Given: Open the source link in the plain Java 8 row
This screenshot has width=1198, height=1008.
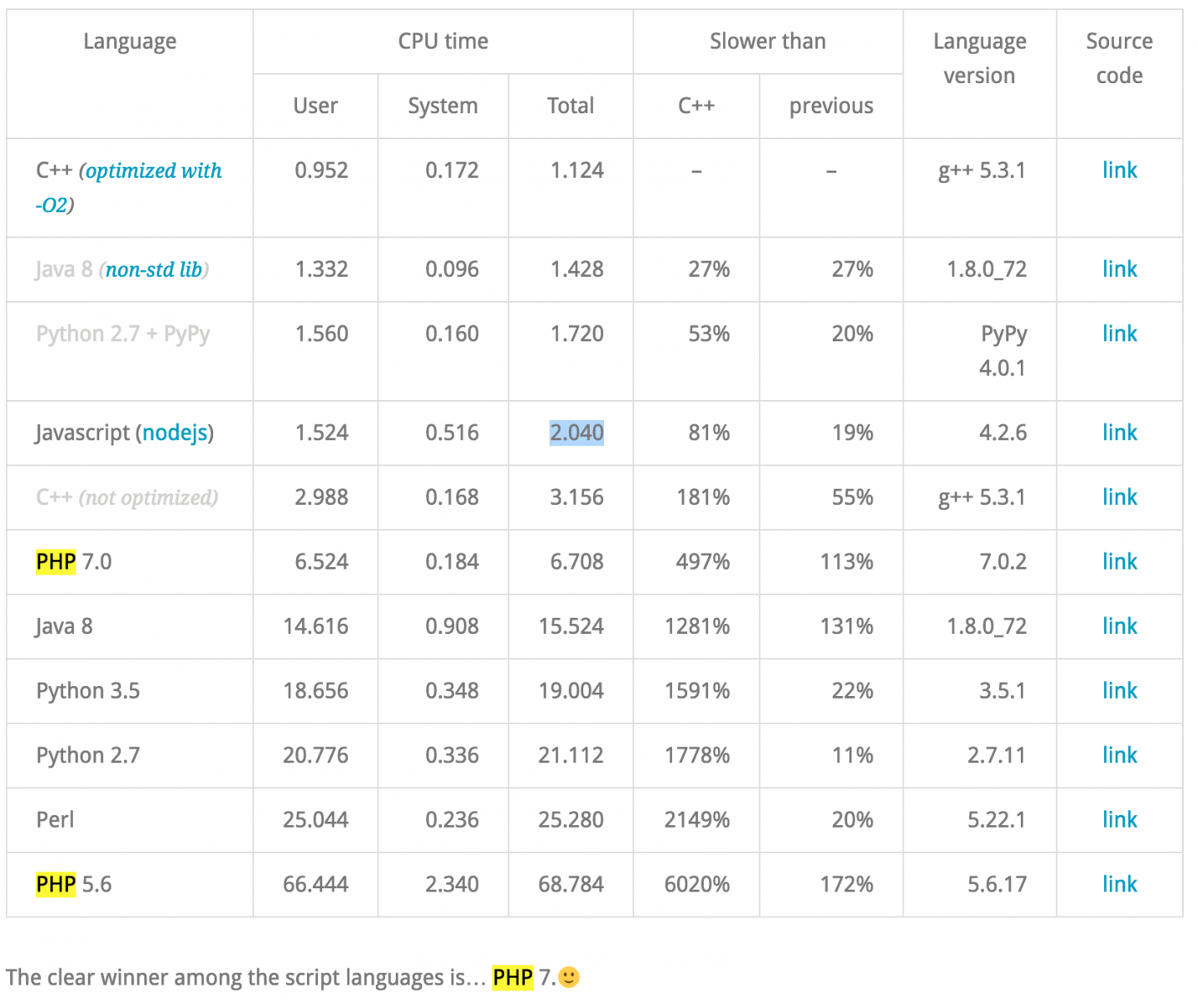Looking at the screenshot, I should point(1119,626).
